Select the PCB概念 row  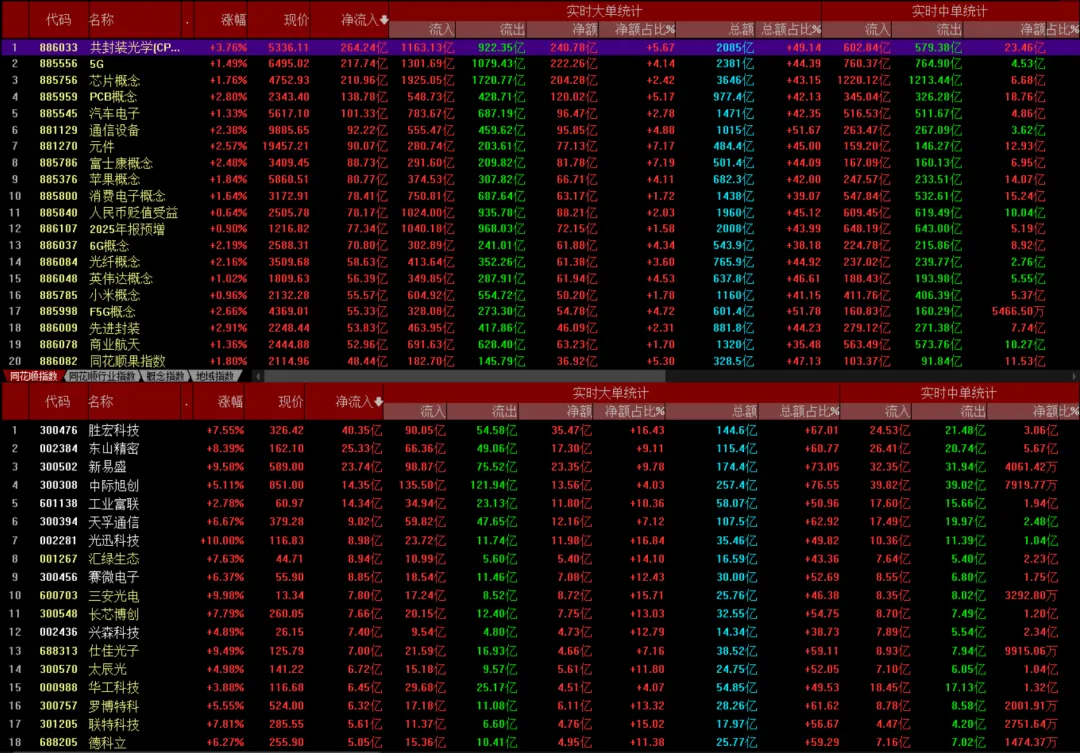coord(540,96)
